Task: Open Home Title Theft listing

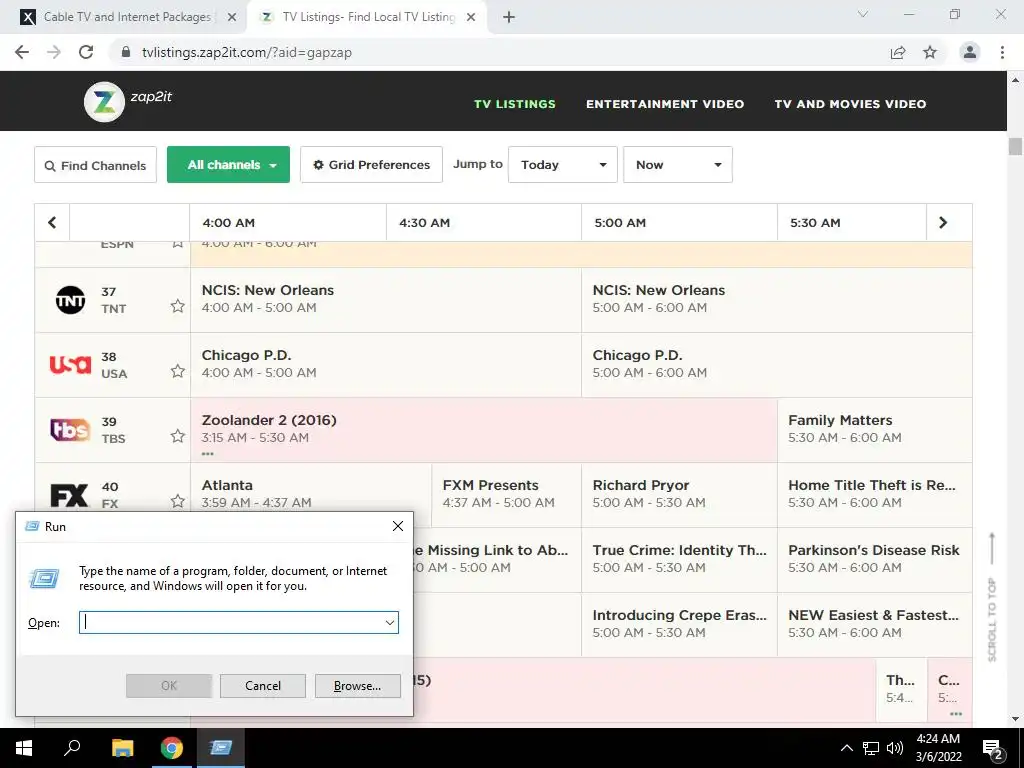Action: [x=874, y=494]
